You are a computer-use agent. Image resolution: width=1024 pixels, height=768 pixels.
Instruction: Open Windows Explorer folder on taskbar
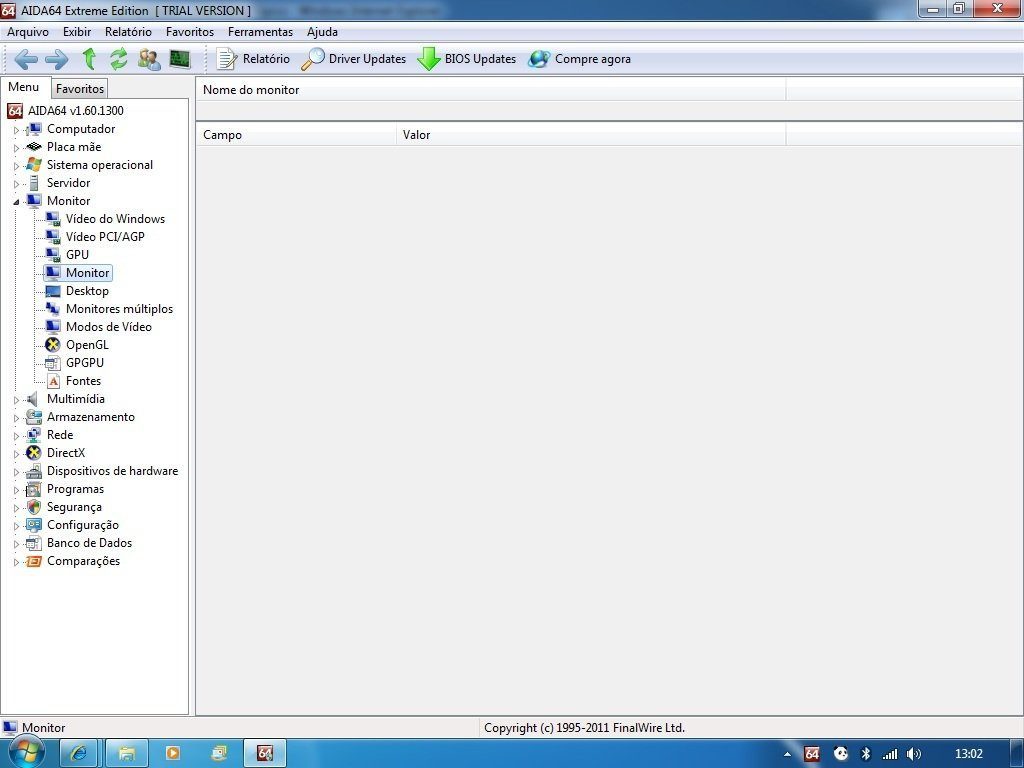tap(126, 753)
